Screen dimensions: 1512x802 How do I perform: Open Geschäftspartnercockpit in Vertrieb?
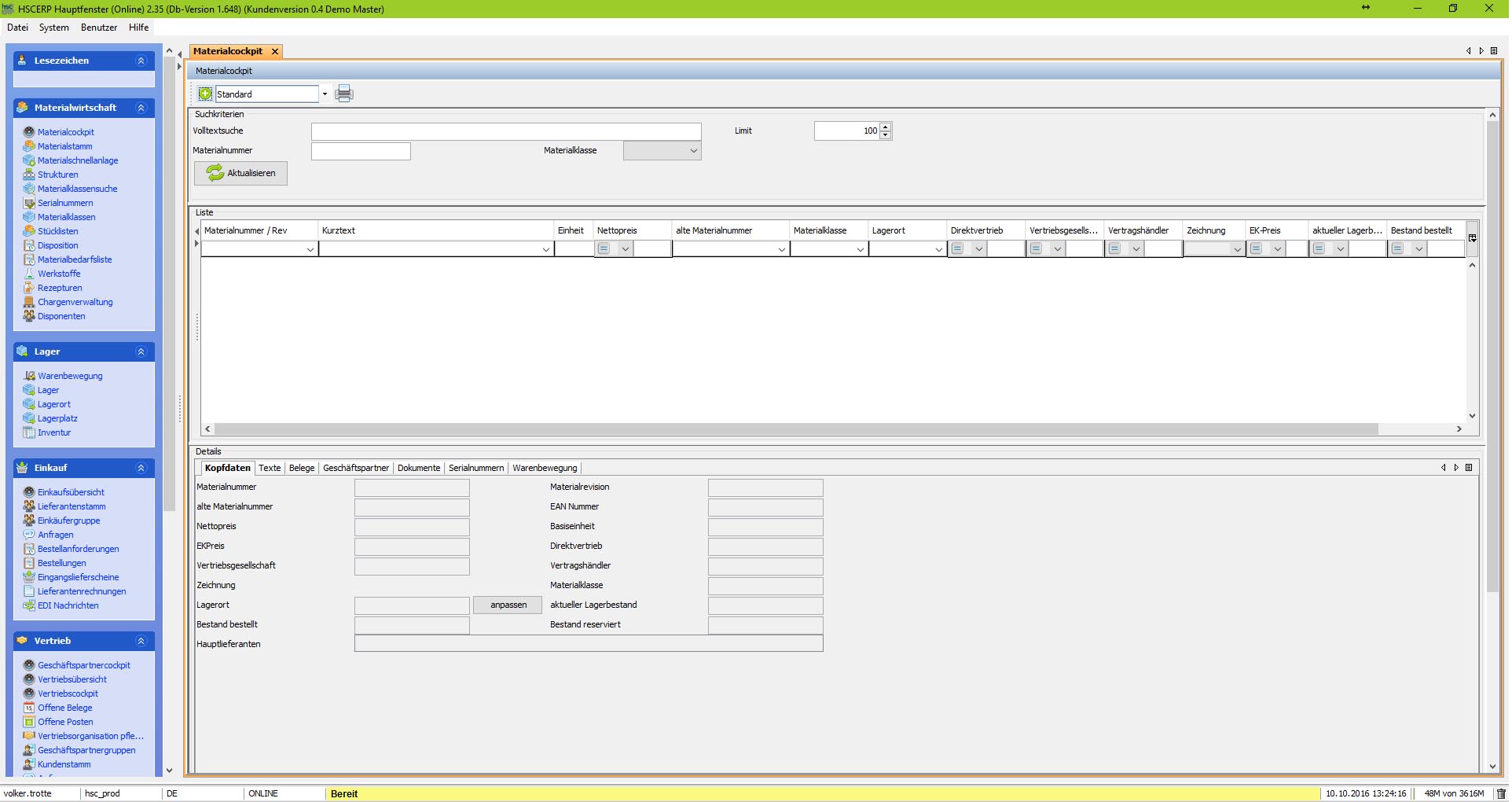click(83, 665)
